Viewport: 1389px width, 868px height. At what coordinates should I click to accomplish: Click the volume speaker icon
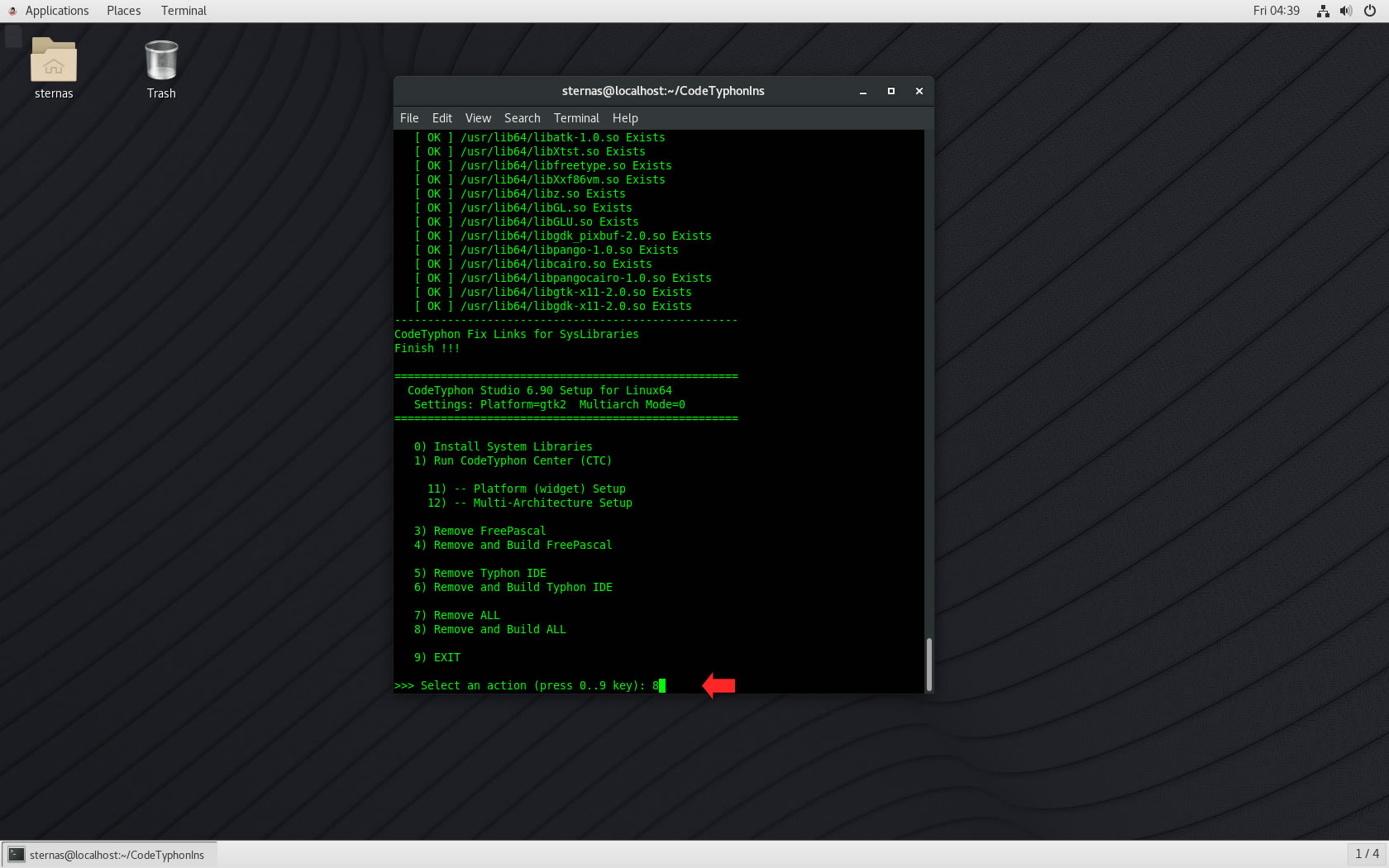click(x=1346, y=11)
